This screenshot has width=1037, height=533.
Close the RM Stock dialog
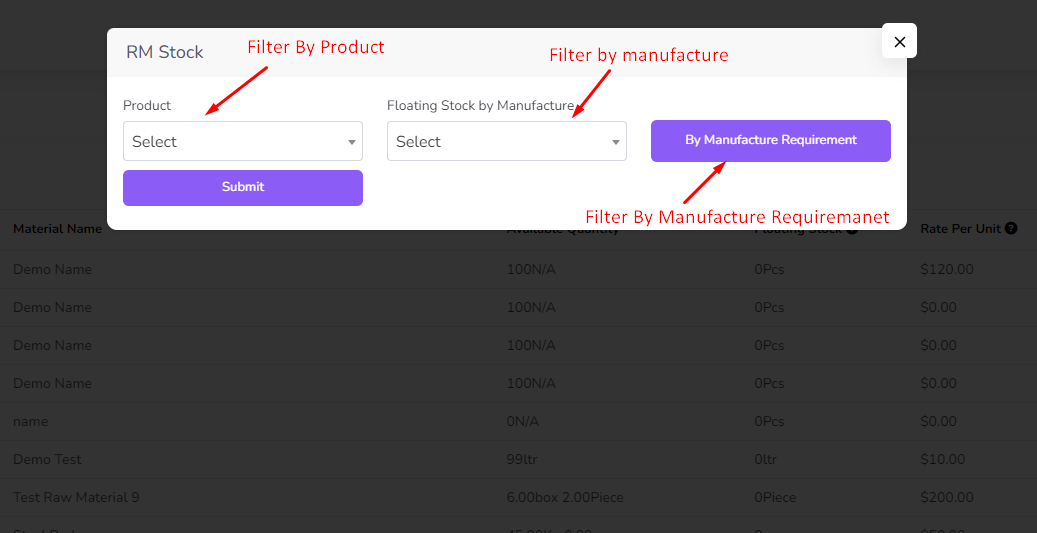coord(899,41)
